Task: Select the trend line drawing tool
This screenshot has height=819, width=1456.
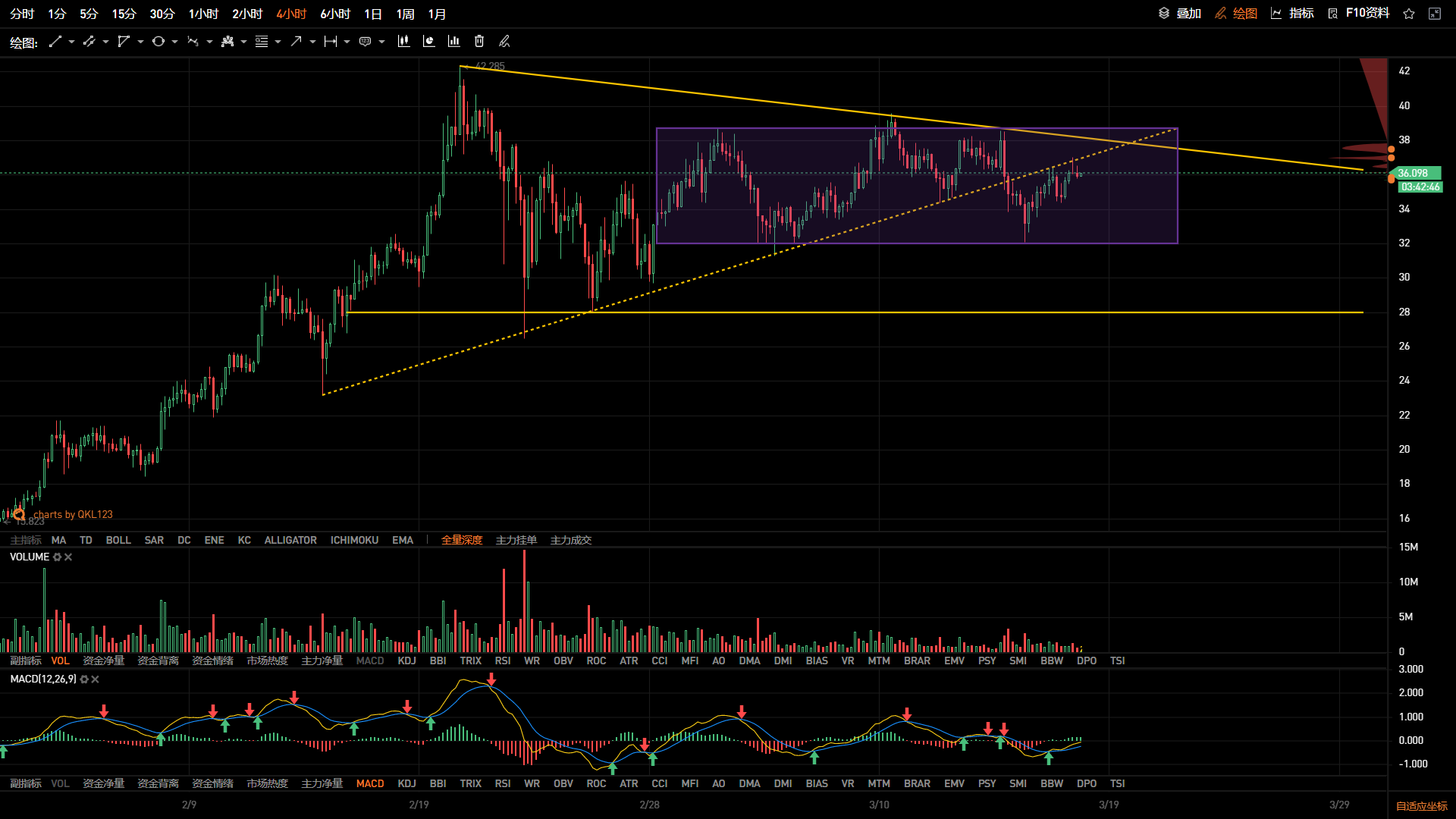Action: pos(55,42)
